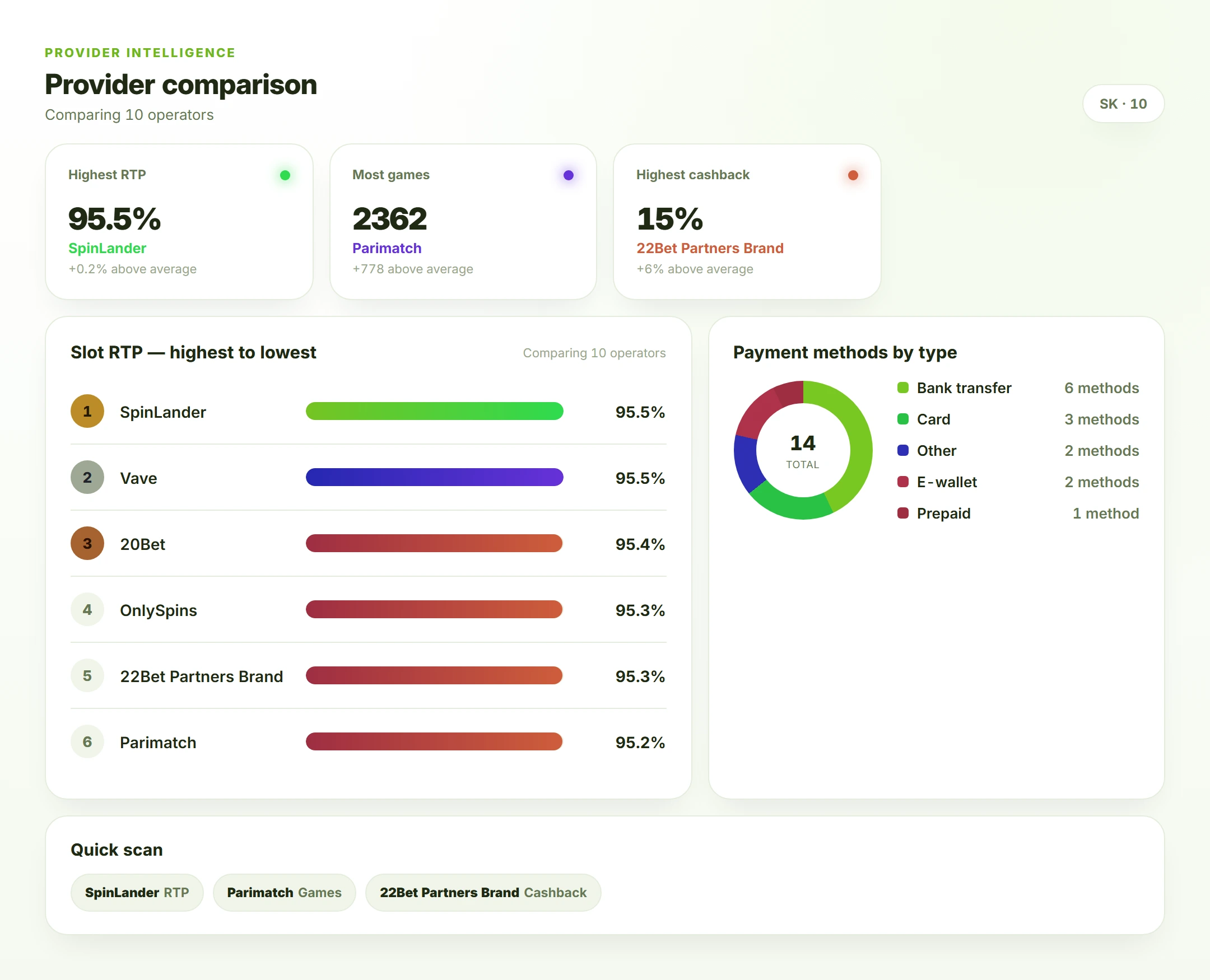The width and height of the screenshot is (1210, 980).
Task: Click the Other legend color swatch
Action: [x=903, y=450]
